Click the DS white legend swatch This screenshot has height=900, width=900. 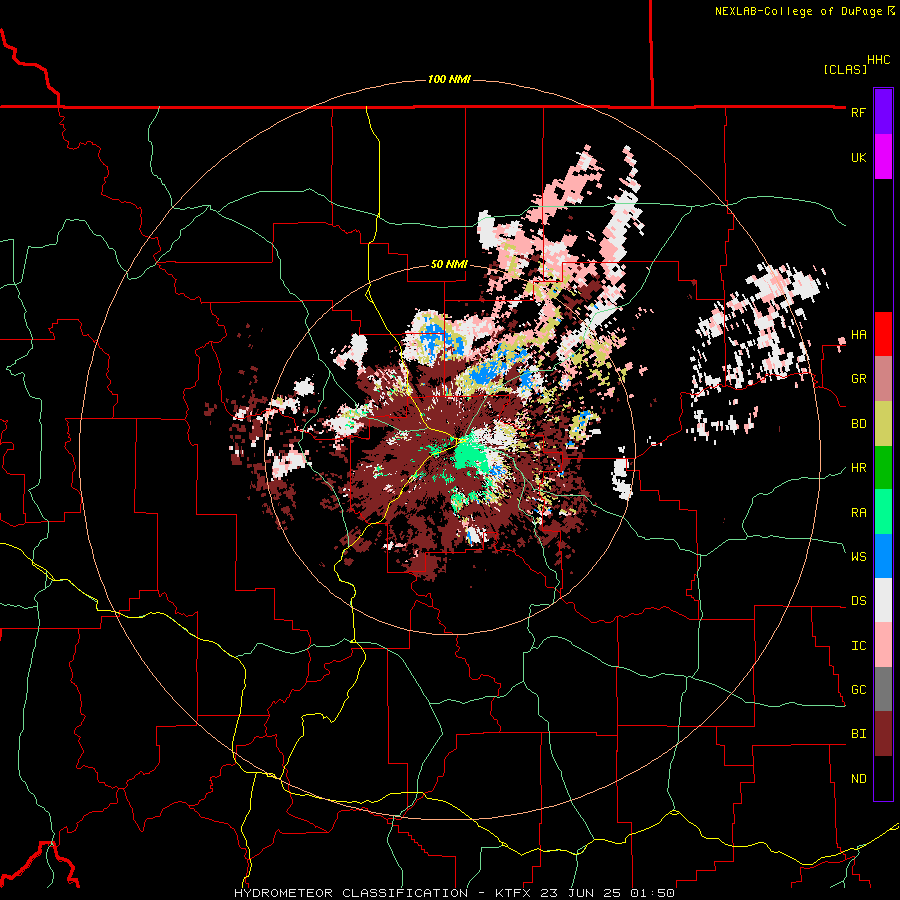click(x=883, y=600)
